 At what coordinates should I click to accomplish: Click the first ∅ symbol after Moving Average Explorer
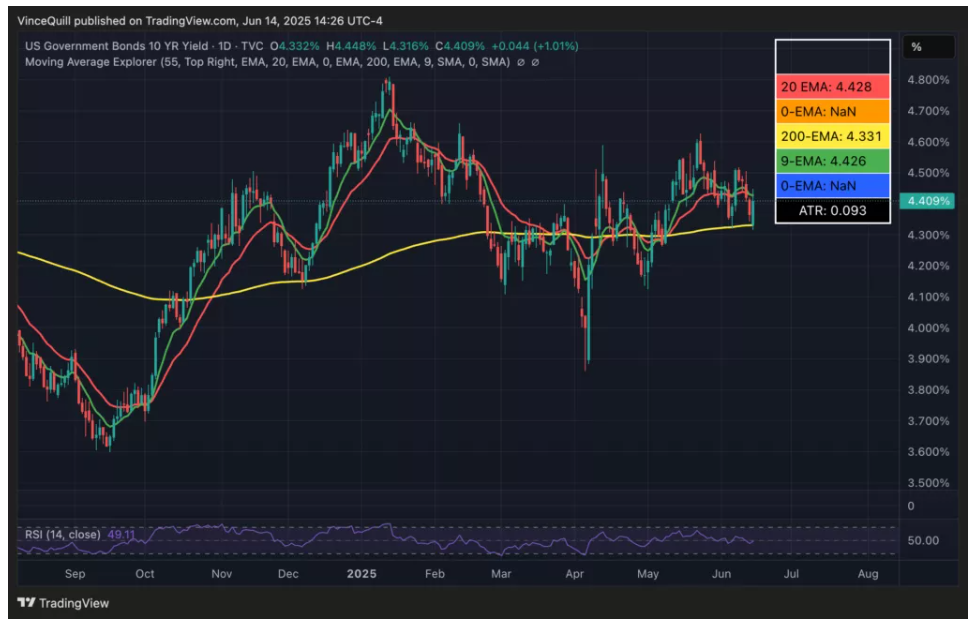click(521, 62)
